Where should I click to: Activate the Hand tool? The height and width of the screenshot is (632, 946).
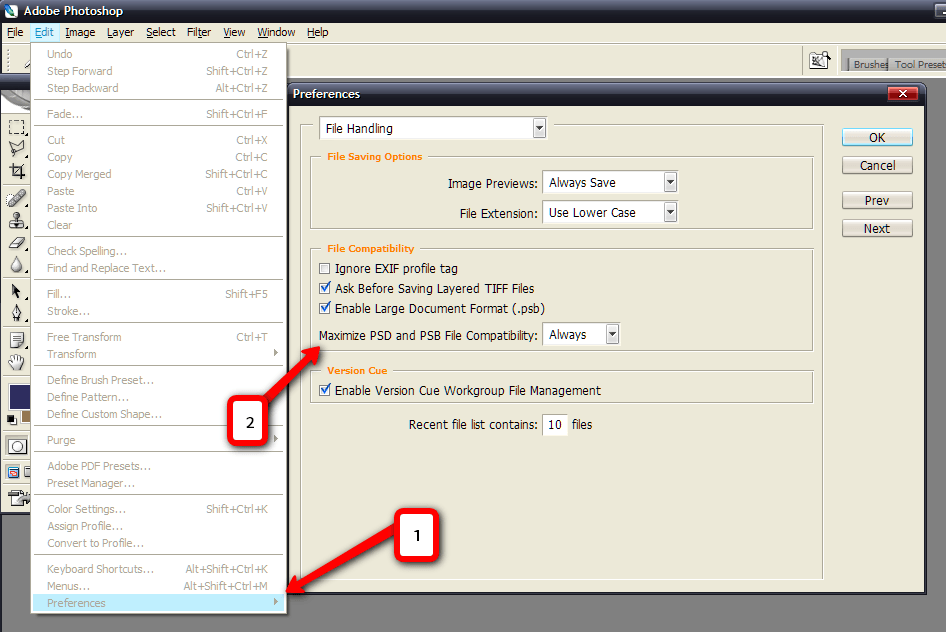point(16,361)
